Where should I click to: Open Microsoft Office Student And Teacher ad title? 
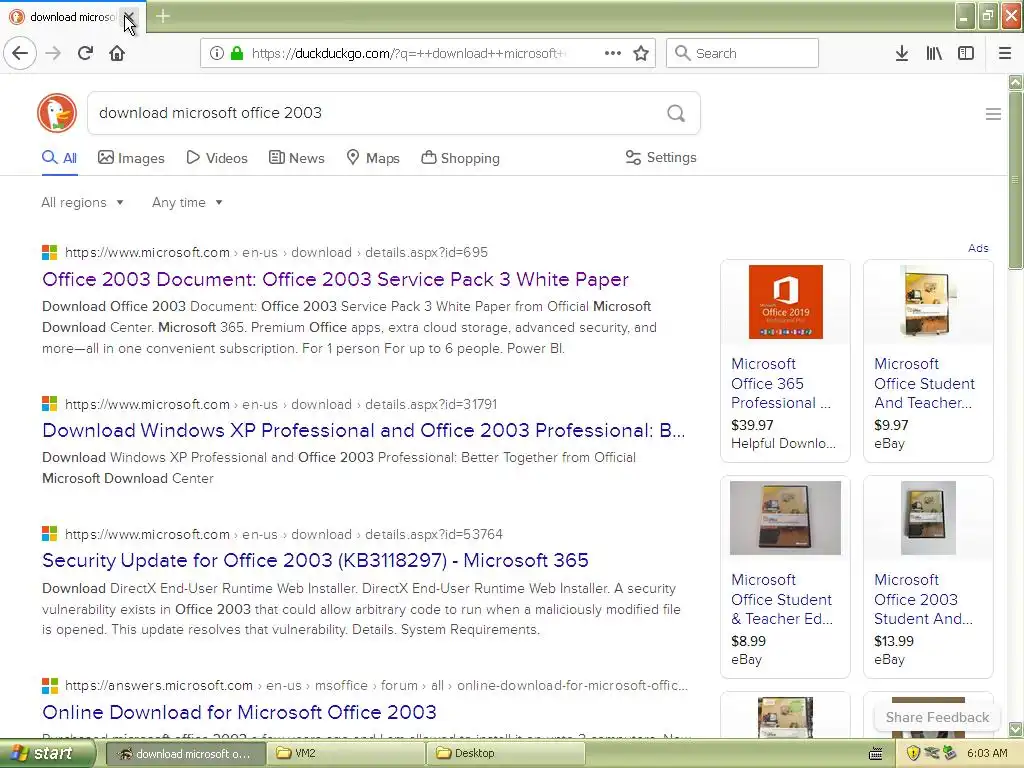(924, 383)
